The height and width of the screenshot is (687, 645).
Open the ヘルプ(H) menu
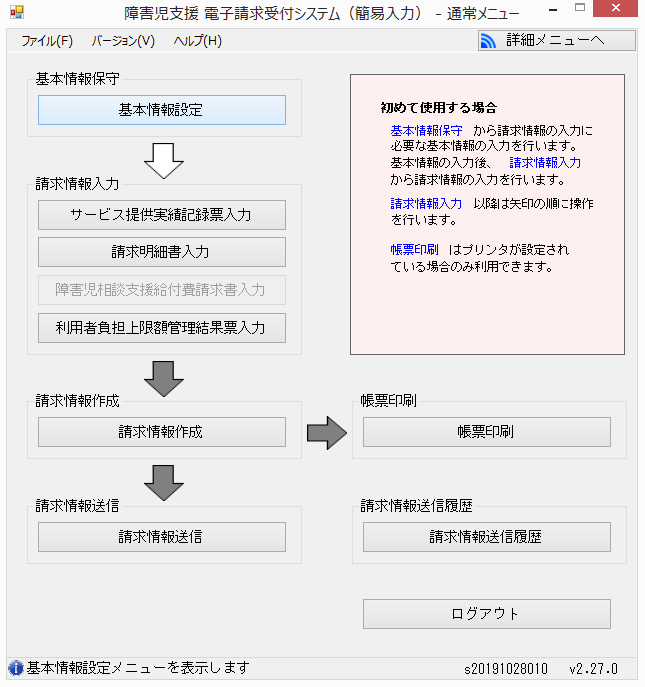pyautogui.click(x=198, y=41)
